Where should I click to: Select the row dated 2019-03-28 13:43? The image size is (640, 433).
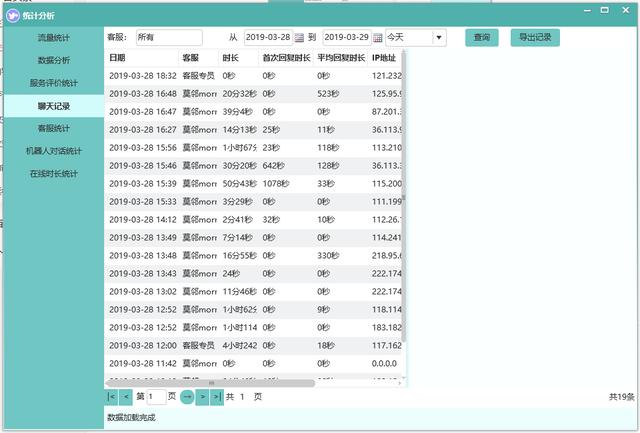click(x=253, y=273)
